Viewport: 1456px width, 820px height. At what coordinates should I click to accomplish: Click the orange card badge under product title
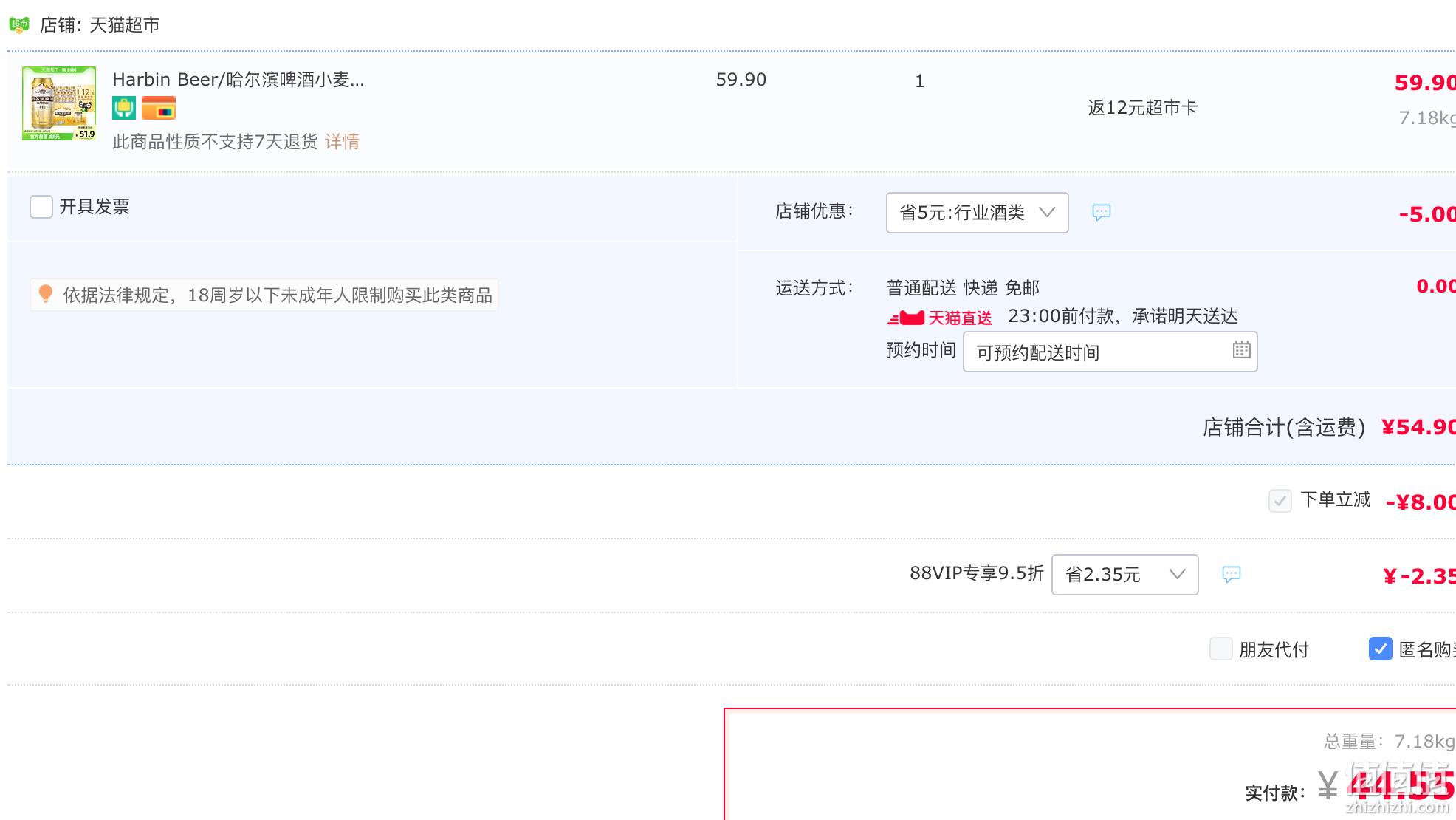pyautogui.click(x=159, y=108)
